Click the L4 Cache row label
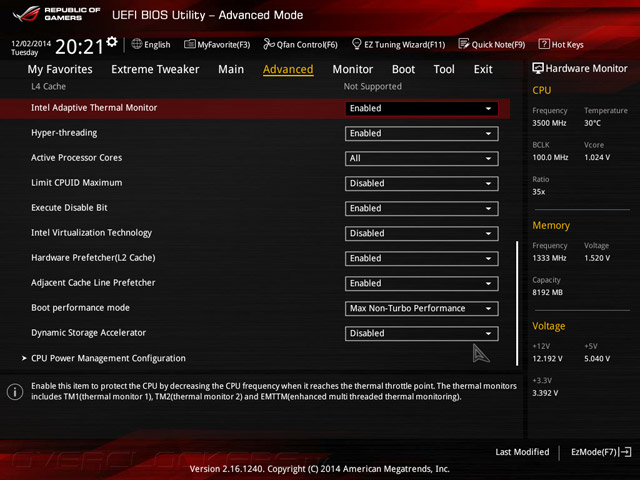This screenshot has width=640, height=480. [48, 86]
